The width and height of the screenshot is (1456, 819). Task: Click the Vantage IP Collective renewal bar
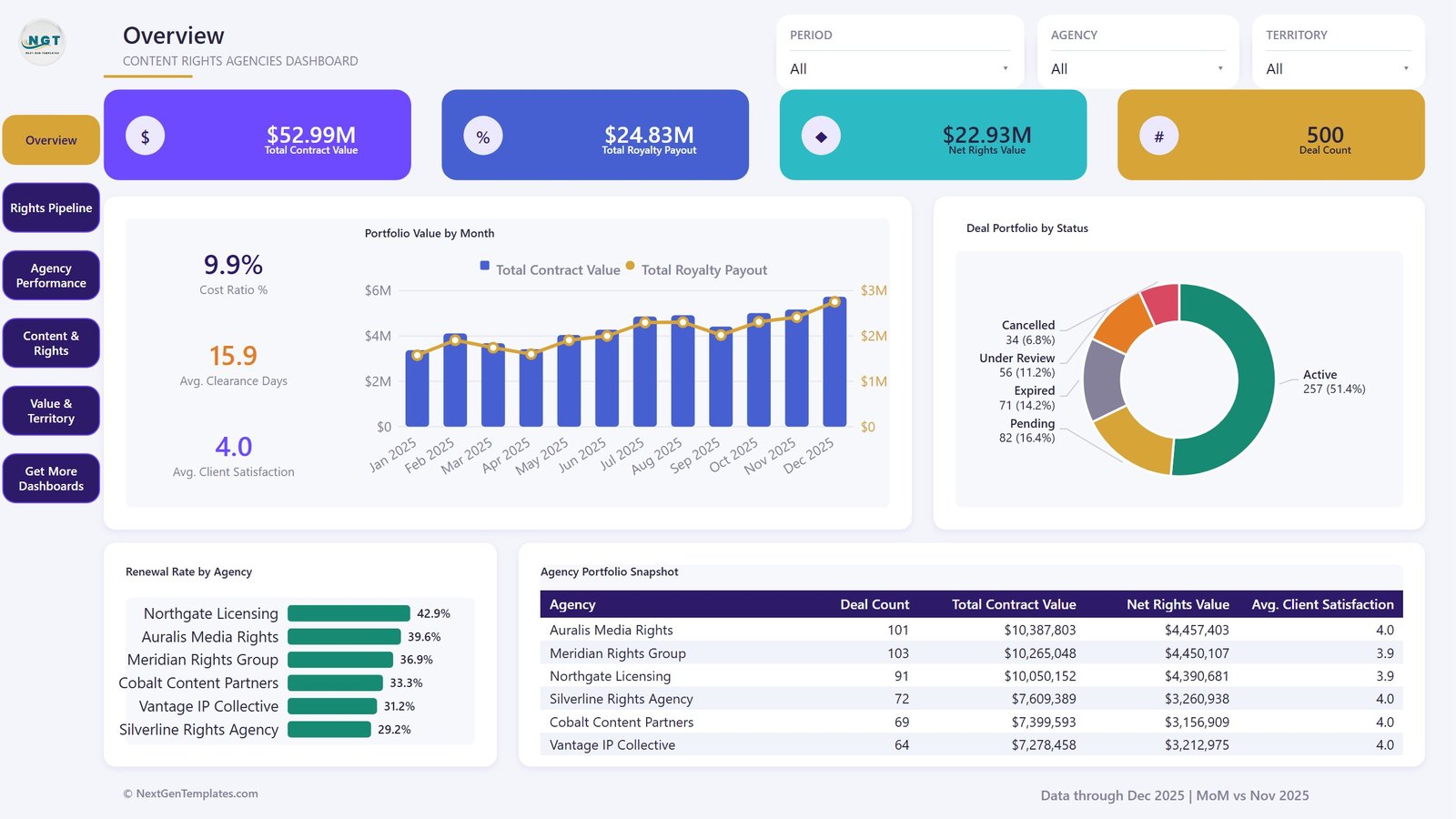(x=332, y=706)
